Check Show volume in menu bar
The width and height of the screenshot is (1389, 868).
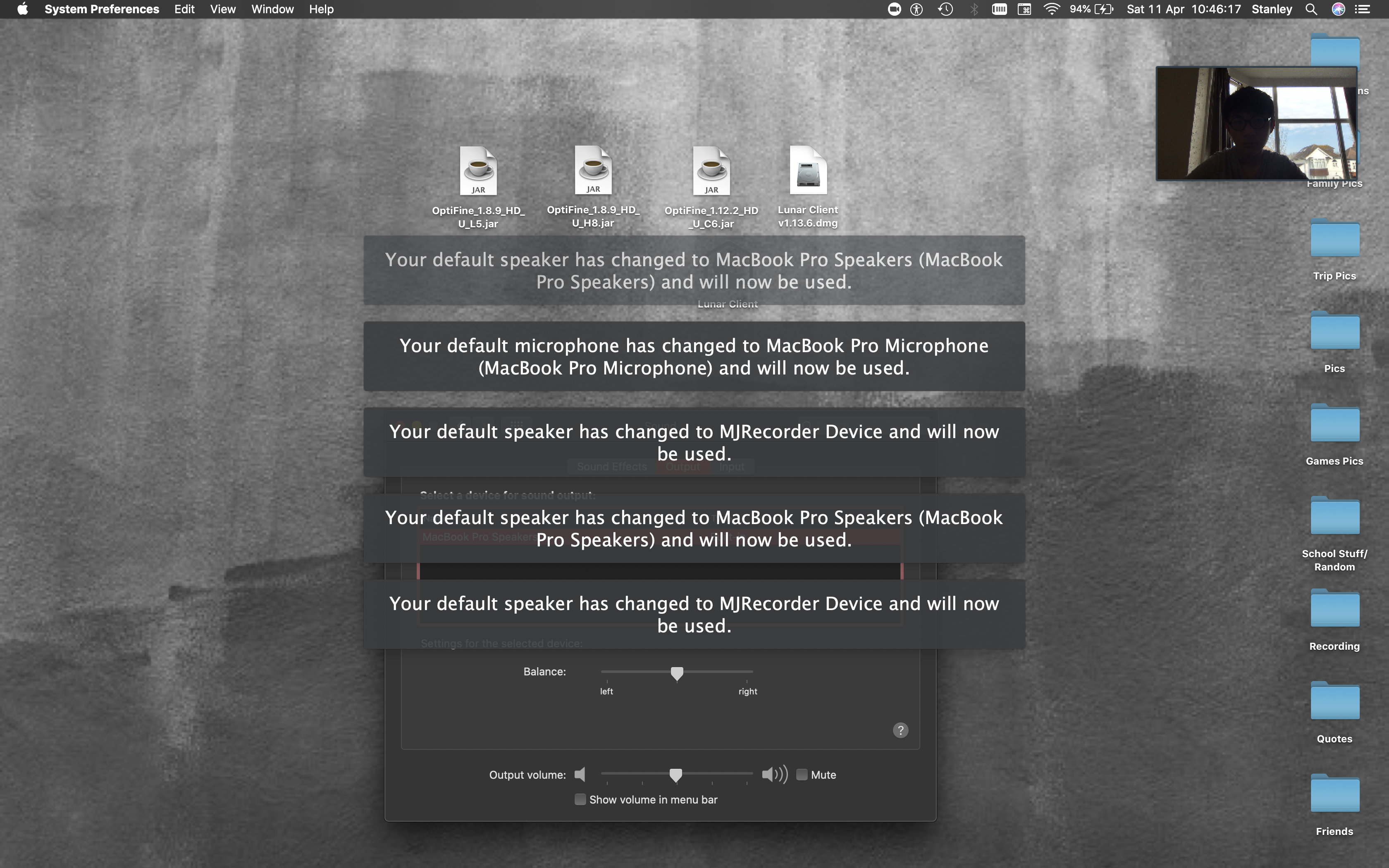580,800
